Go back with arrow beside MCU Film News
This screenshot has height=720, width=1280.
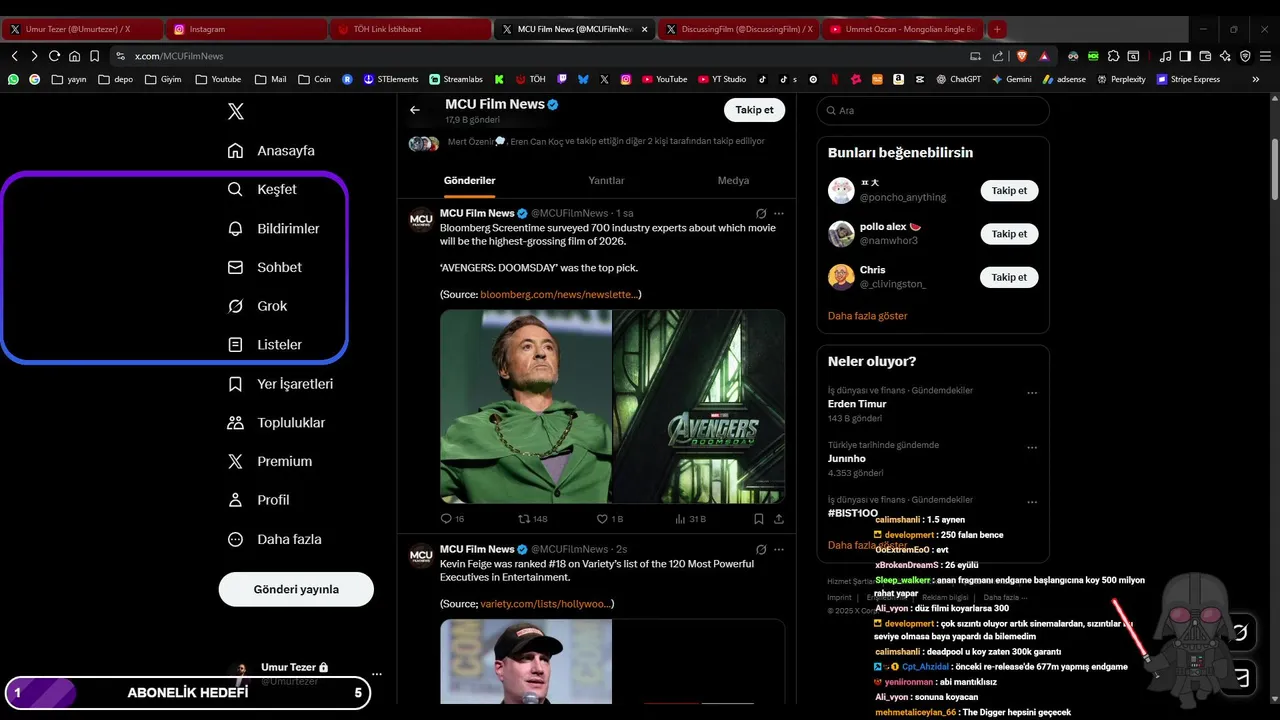pos(415,110)
